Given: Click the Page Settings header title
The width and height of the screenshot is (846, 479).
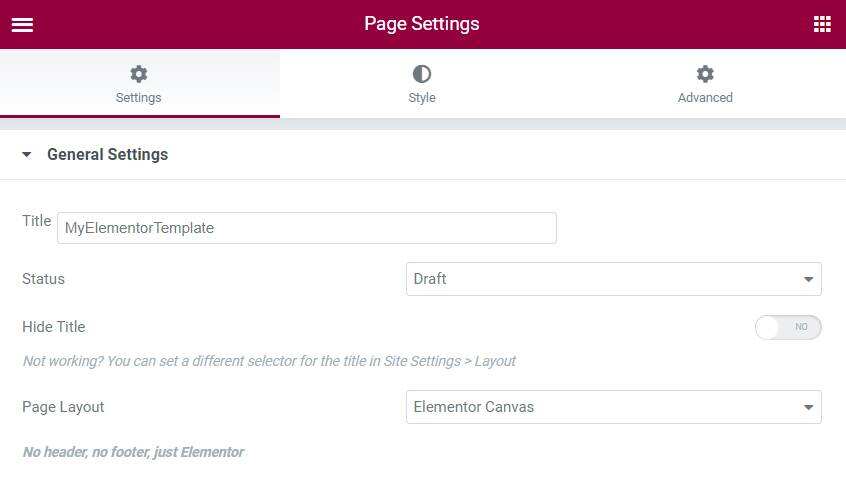Looking at the screenshot, I should (x=422, y=24).
